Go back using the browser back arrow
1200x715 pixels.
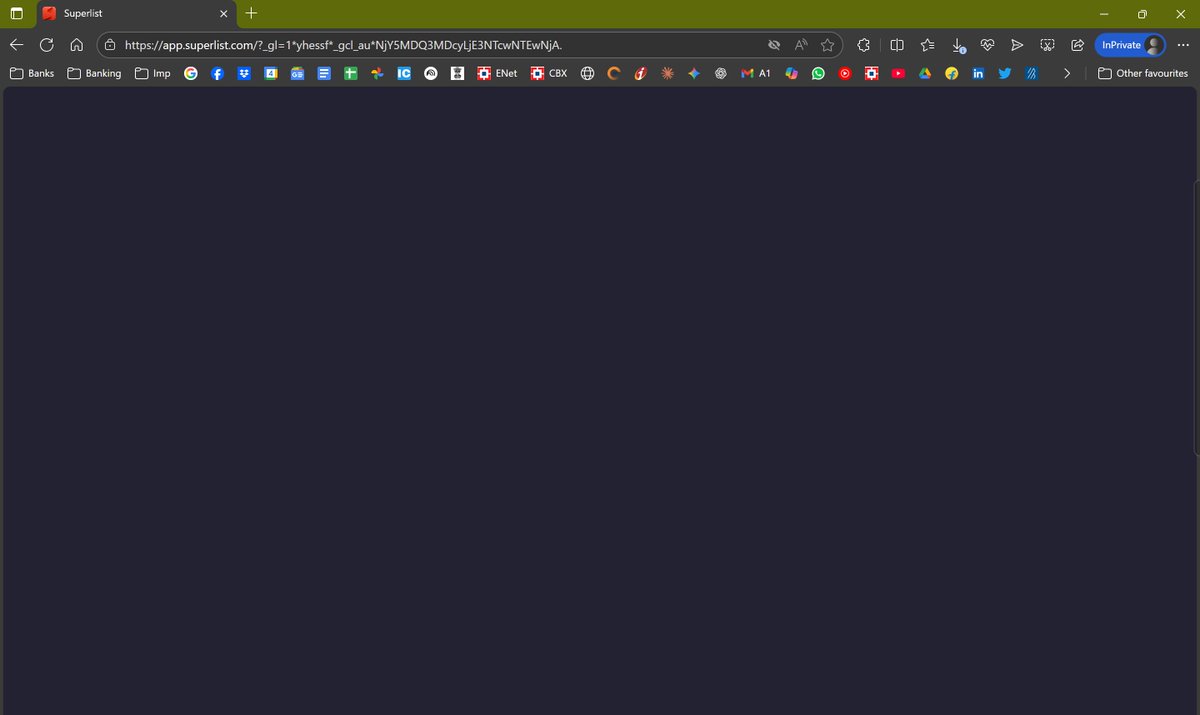pyautogui.click(x=17, y=45)
